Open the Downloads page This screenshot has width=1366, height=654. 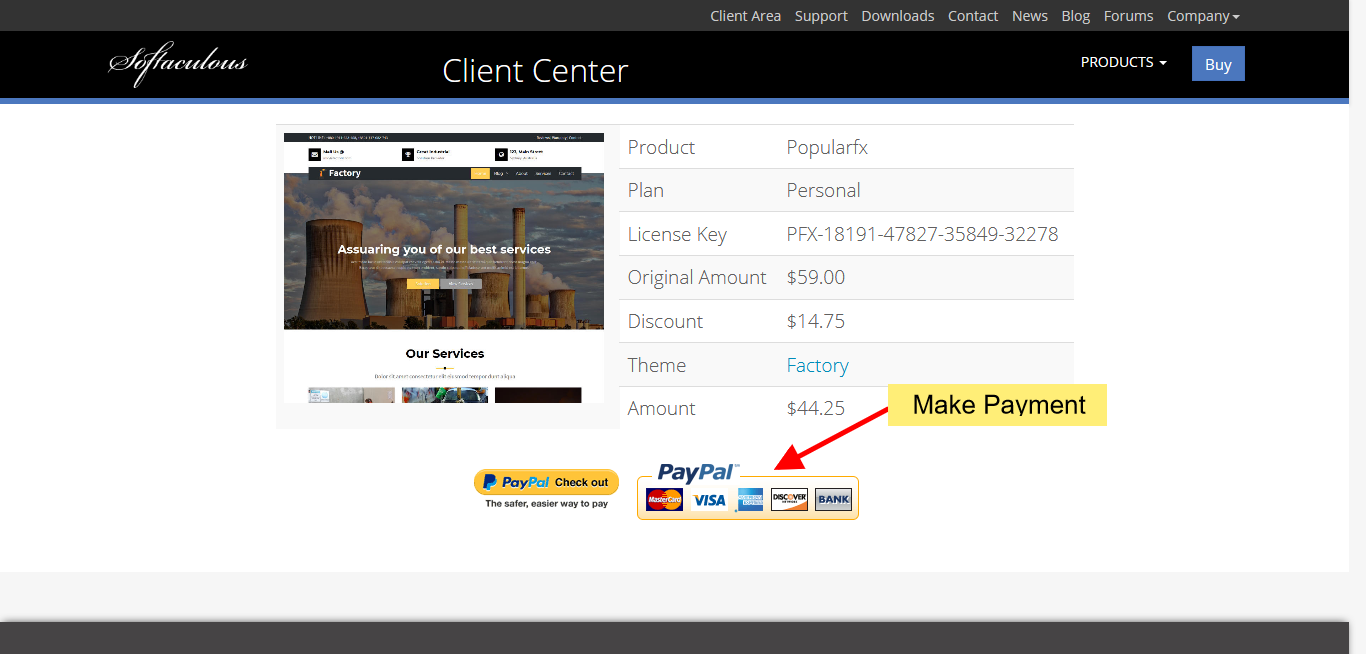point(898,16)
